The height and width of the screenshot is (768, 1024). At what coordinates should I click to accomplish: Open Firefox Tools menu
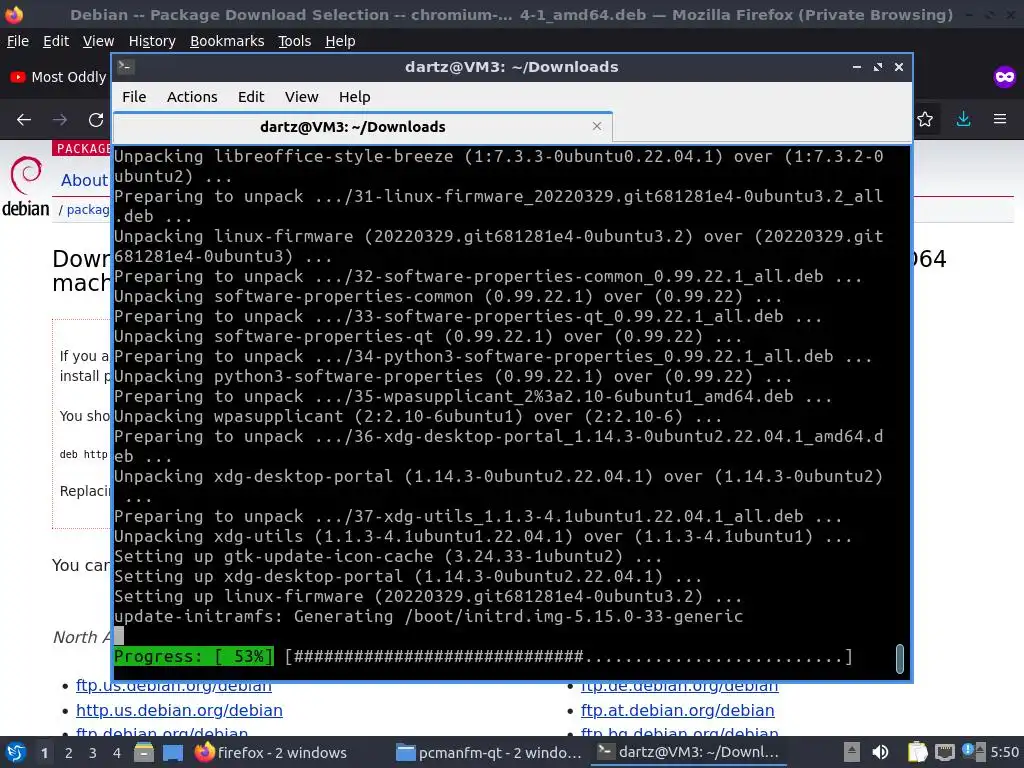[x=295, y=41]
